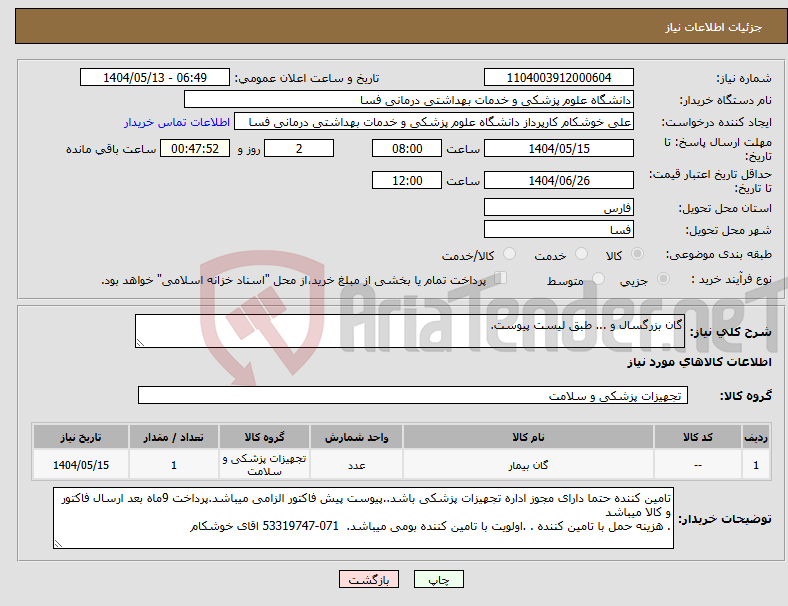The width and height of the screenshot is (788, 606).
Task: Select the خدمت radio button
Action: tap(581, 254)
